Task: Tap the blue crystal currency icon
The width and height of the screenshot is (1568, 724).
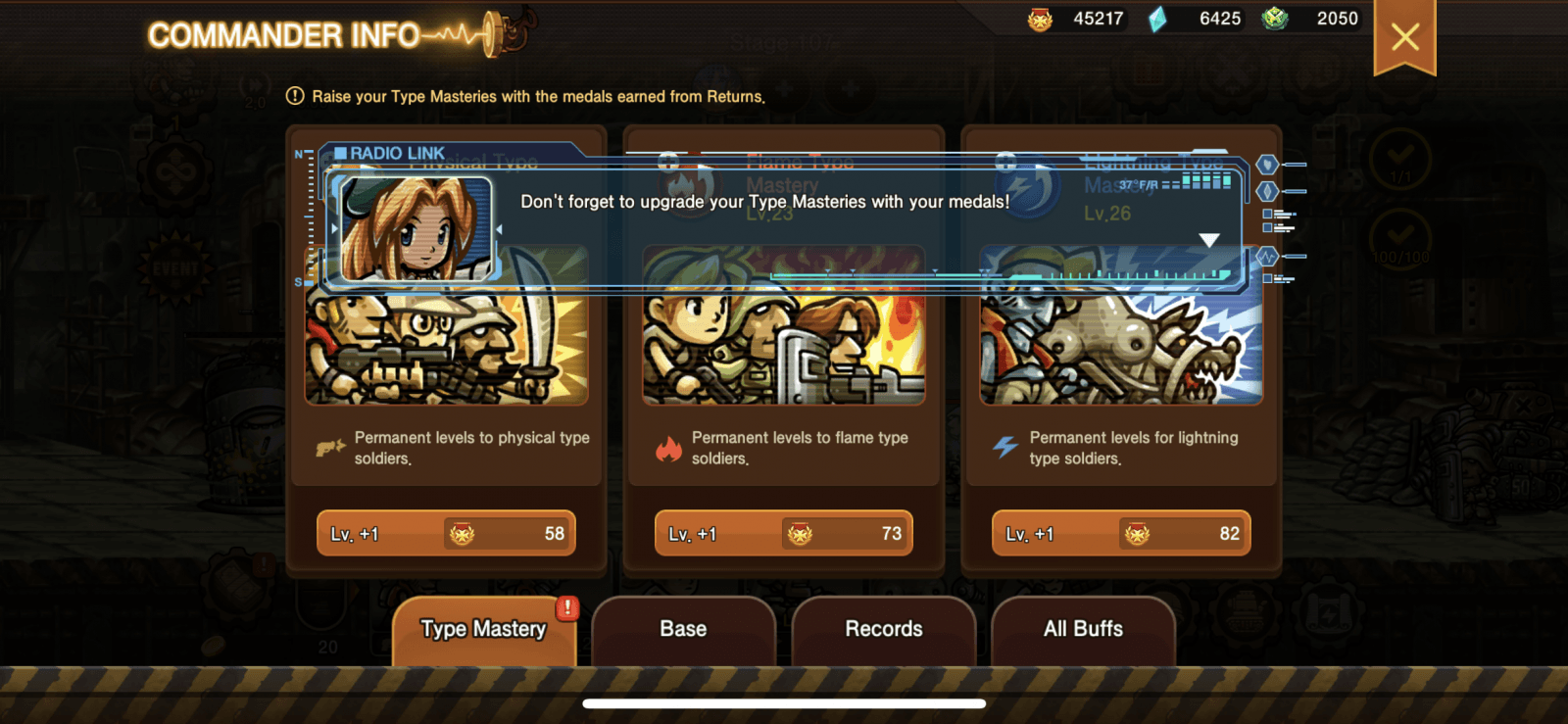Action: [1157, 19]
